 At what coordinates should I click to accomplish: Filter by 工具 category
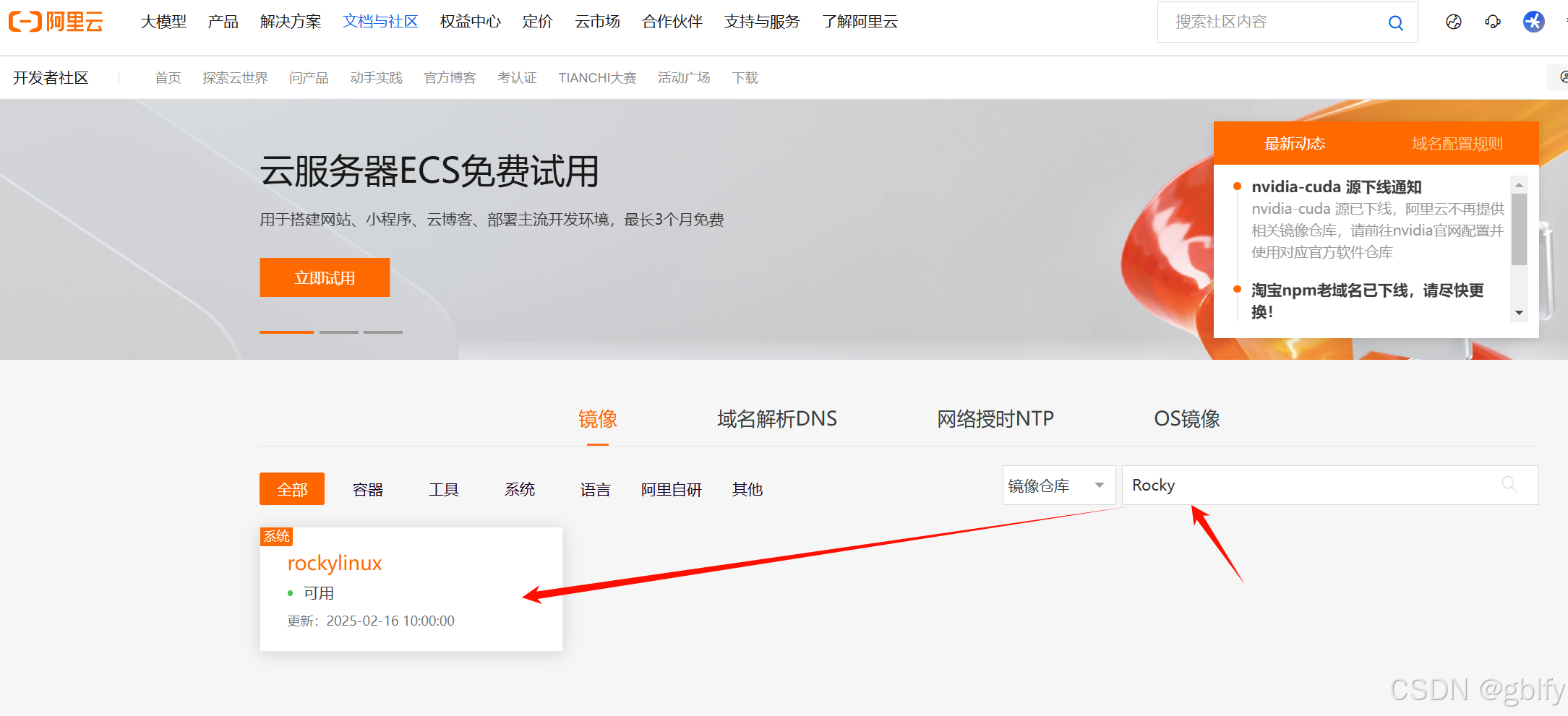click(444, 489)
